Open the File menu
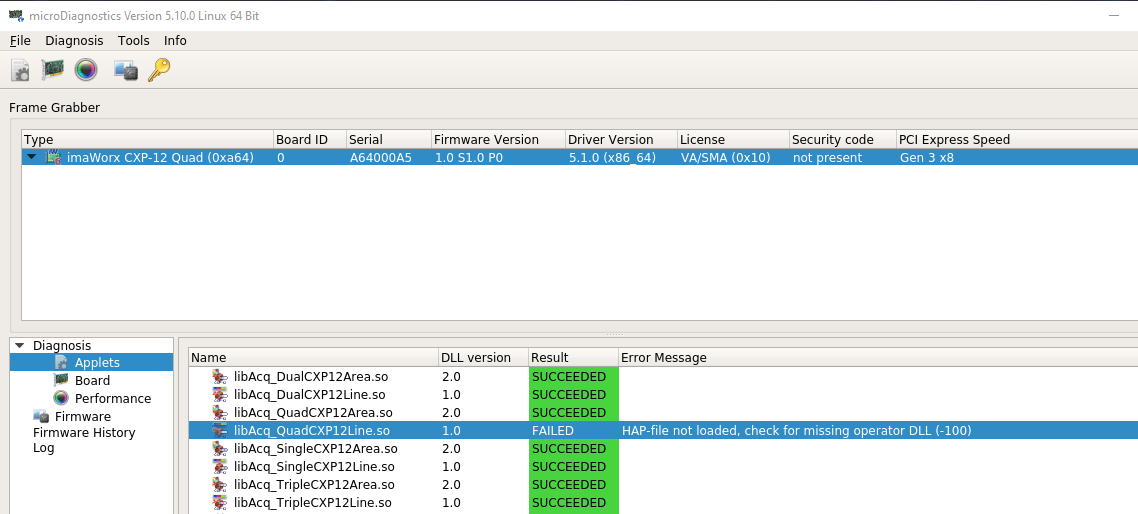Screen dimensions: 1138x514 coord(20,41)
